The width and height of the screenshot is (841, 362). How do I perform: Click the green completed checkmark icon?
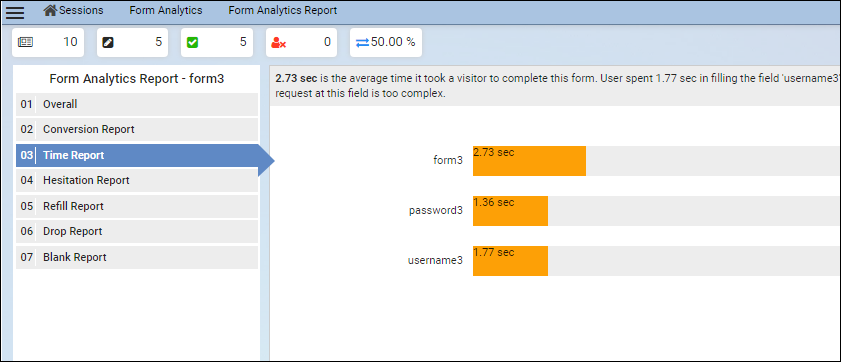[192, 42]
